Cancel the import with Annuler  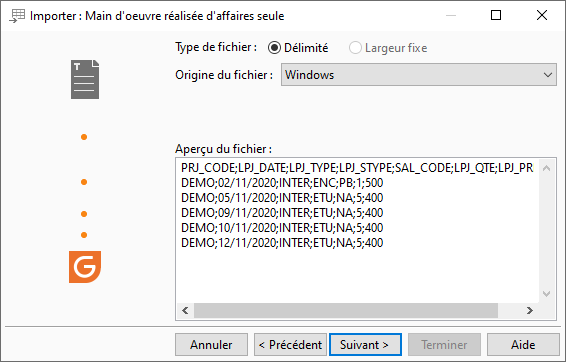pyautogui.click(x=212, y=345)
